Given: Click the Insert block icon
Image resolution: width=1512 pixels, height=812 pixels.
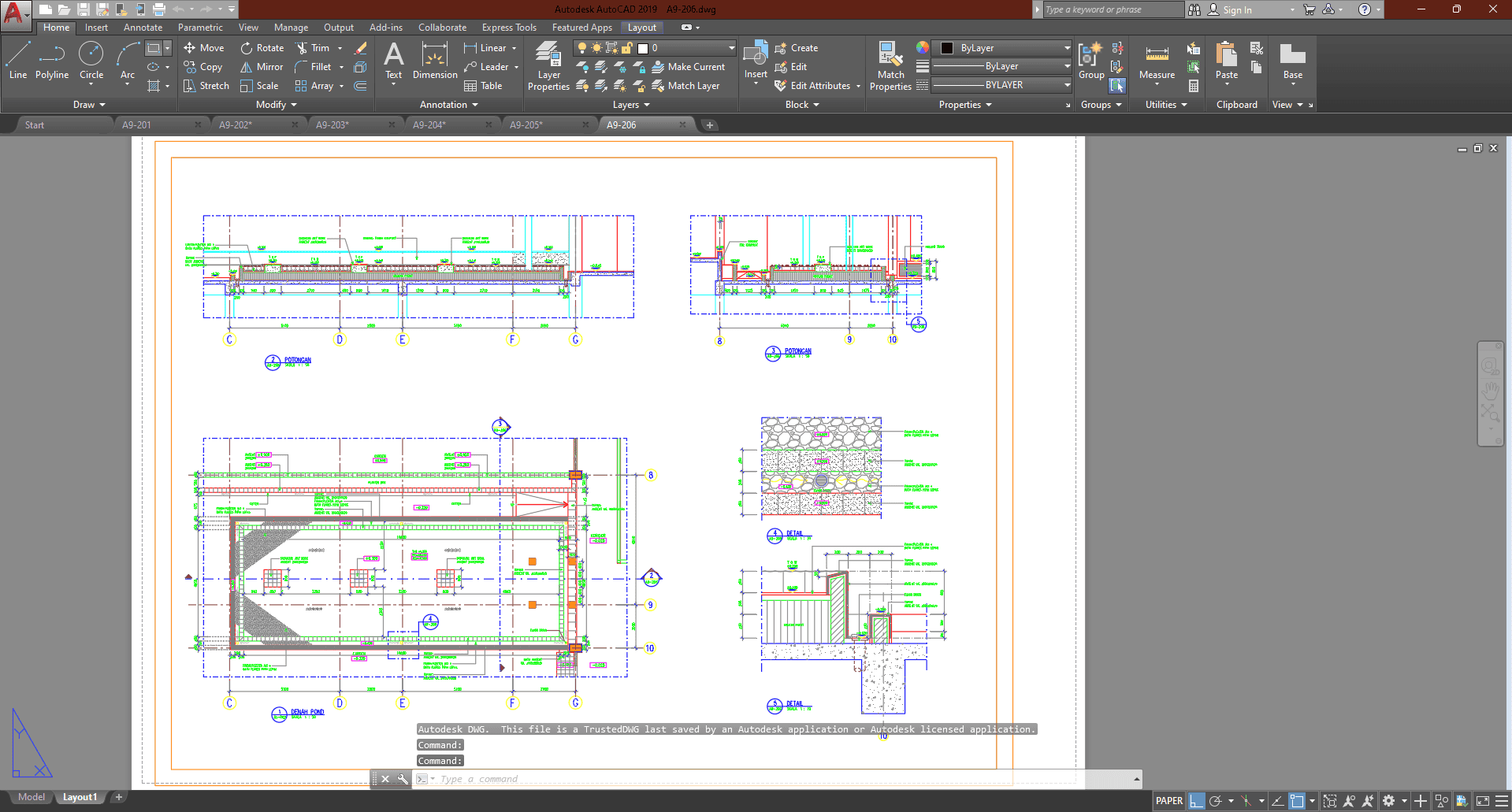Looking at the screenshot, I should pos(756,55).
